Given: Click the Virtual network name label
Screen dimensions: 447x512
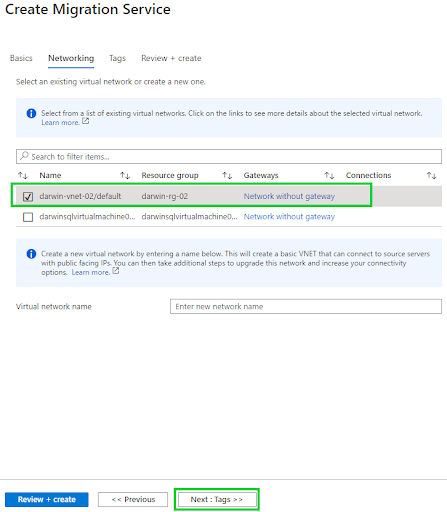Looking at the screenshot, I should tap(54, 307).
